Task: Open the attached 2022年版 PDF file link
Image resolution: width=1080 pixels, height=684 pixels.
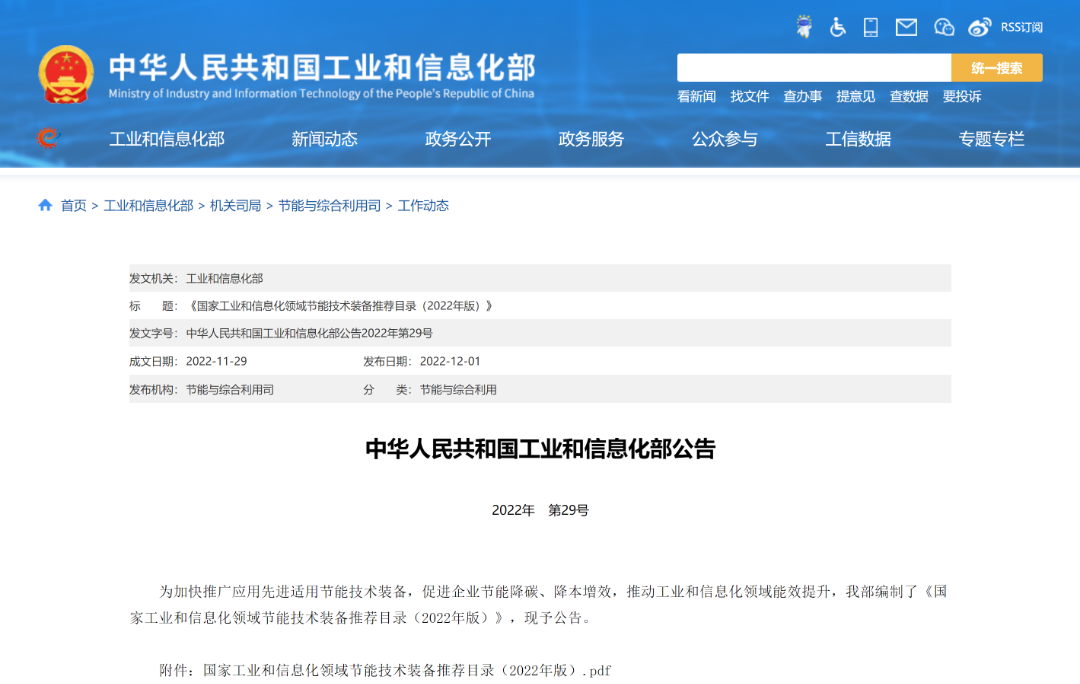Action: point(406,670)
